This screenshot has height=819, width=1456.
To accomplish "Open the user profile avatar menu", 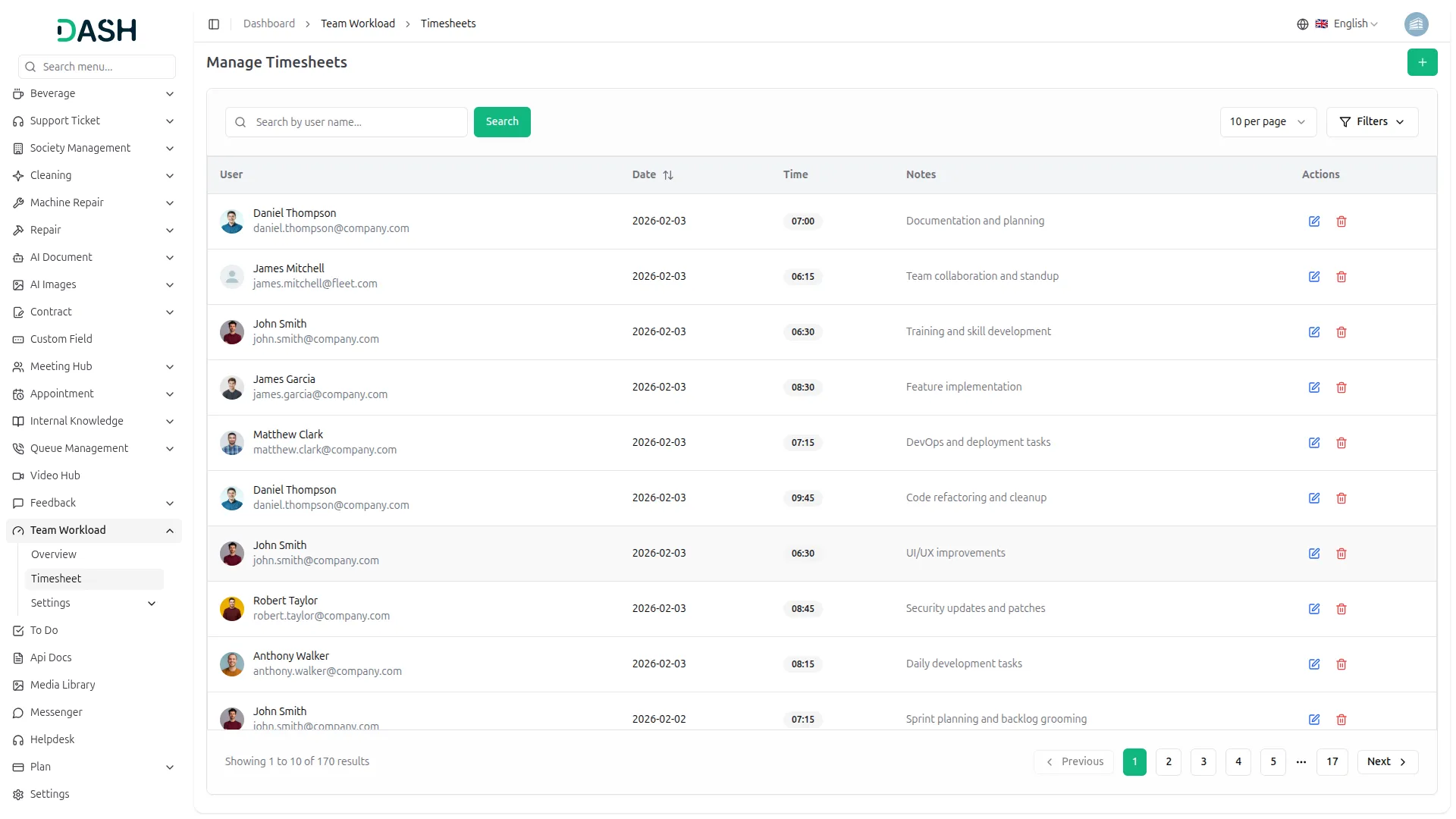I will (1416, 24).
